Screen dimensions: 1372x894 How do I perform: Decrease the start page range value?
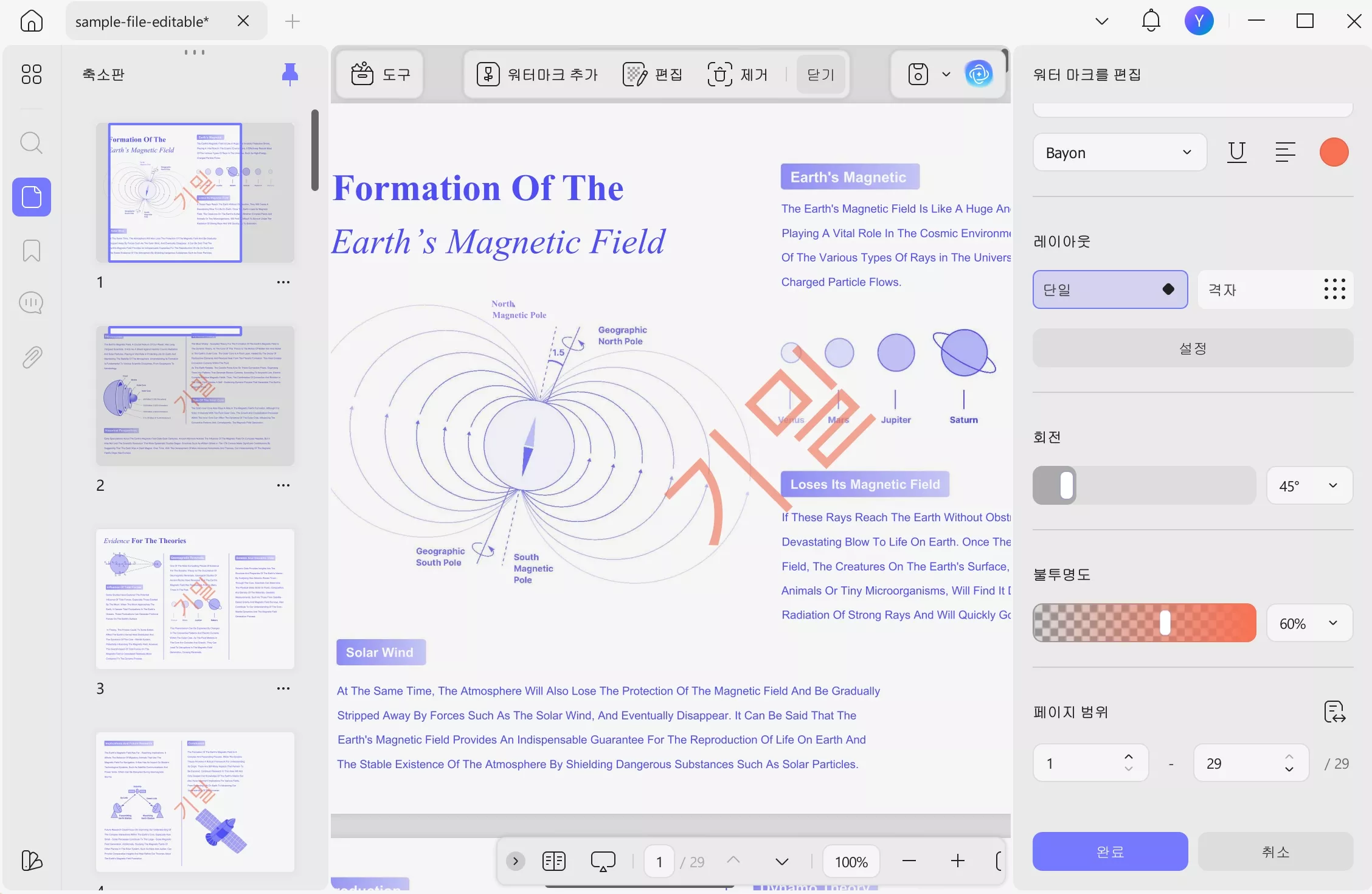tap(1128, 769)
